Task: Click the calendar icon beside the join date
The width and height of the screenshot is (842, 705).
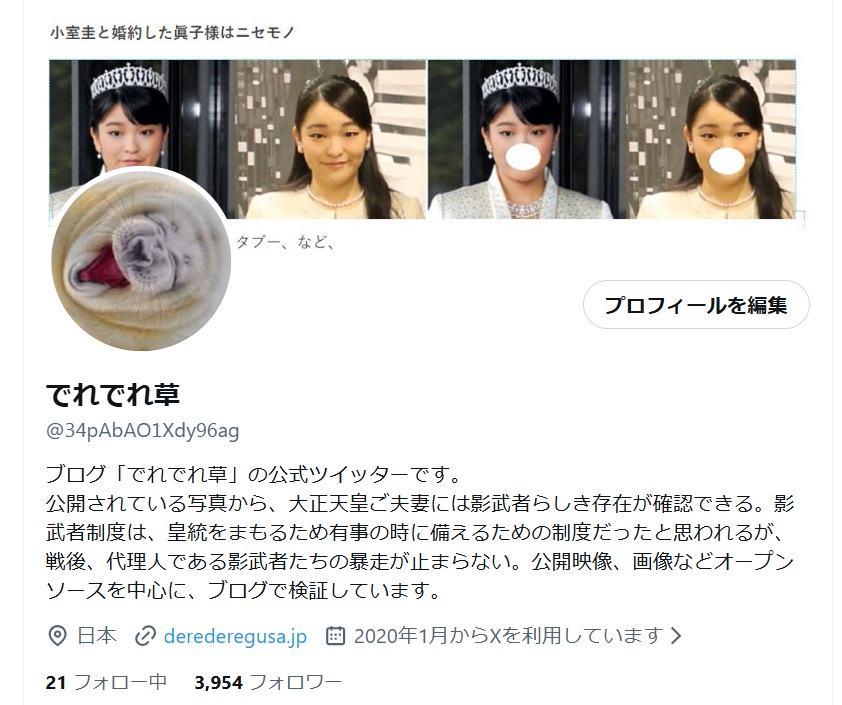Action: pos(335,636)
